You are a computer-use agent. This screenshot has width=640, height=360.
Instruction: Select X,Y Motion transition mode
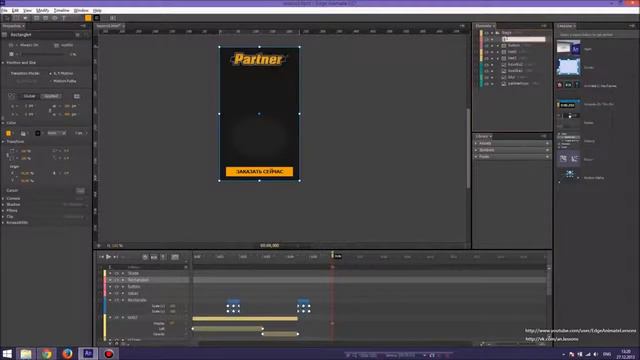point(62,73)
